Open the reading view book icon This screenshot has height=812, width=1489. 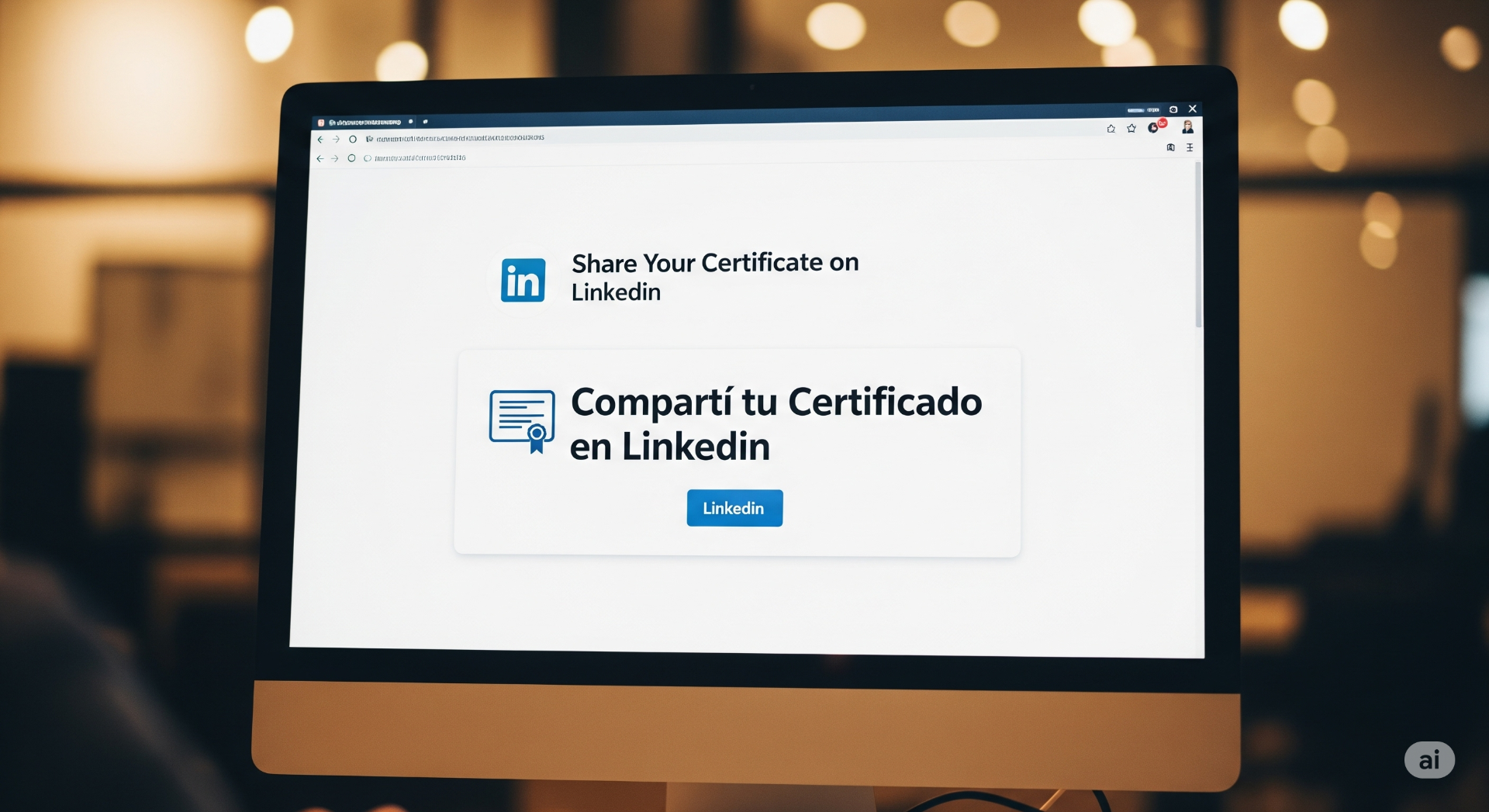pos(1171,147)
